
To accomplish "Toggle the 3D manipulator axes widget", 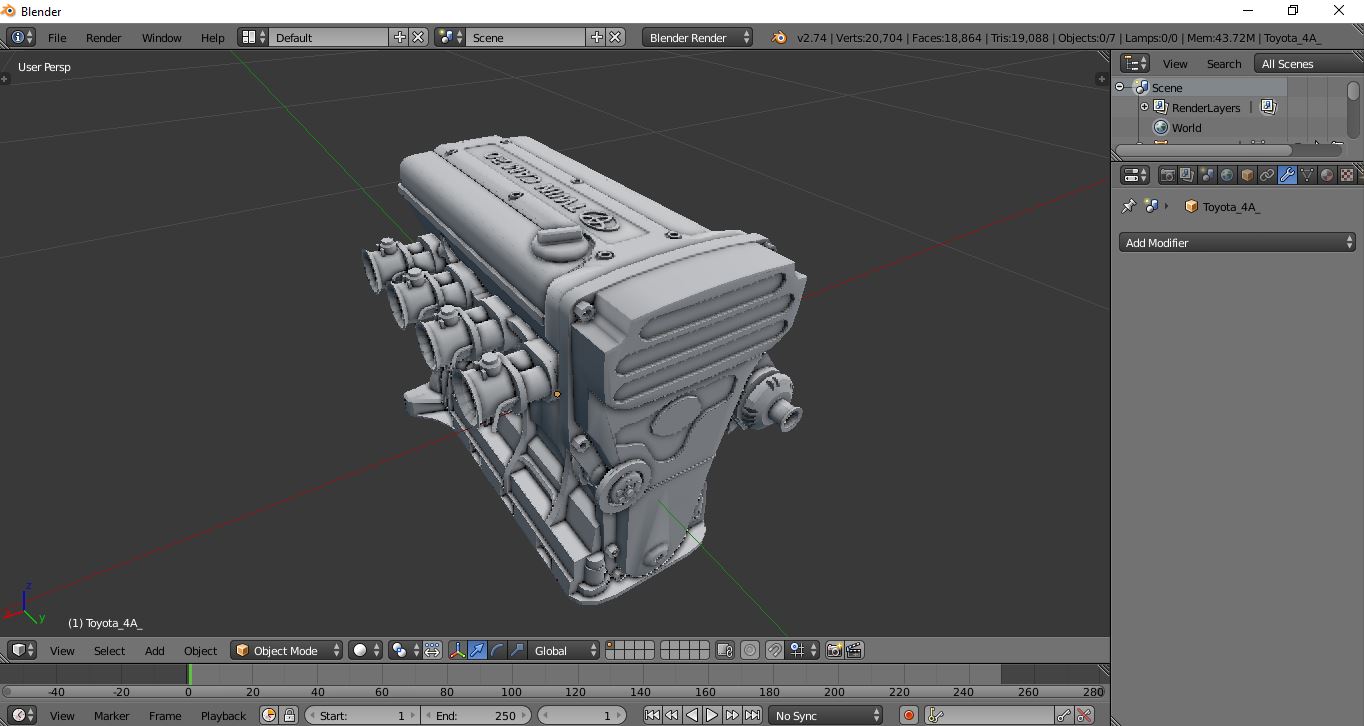I will 457,650.
